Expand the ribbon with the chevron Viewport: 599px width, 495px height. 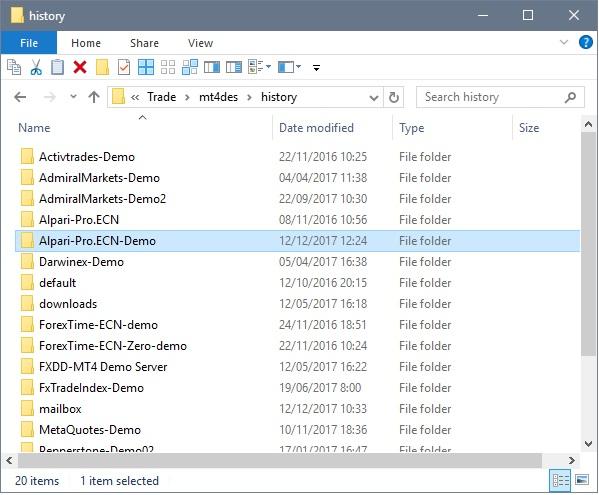click(x=563, y=42)
